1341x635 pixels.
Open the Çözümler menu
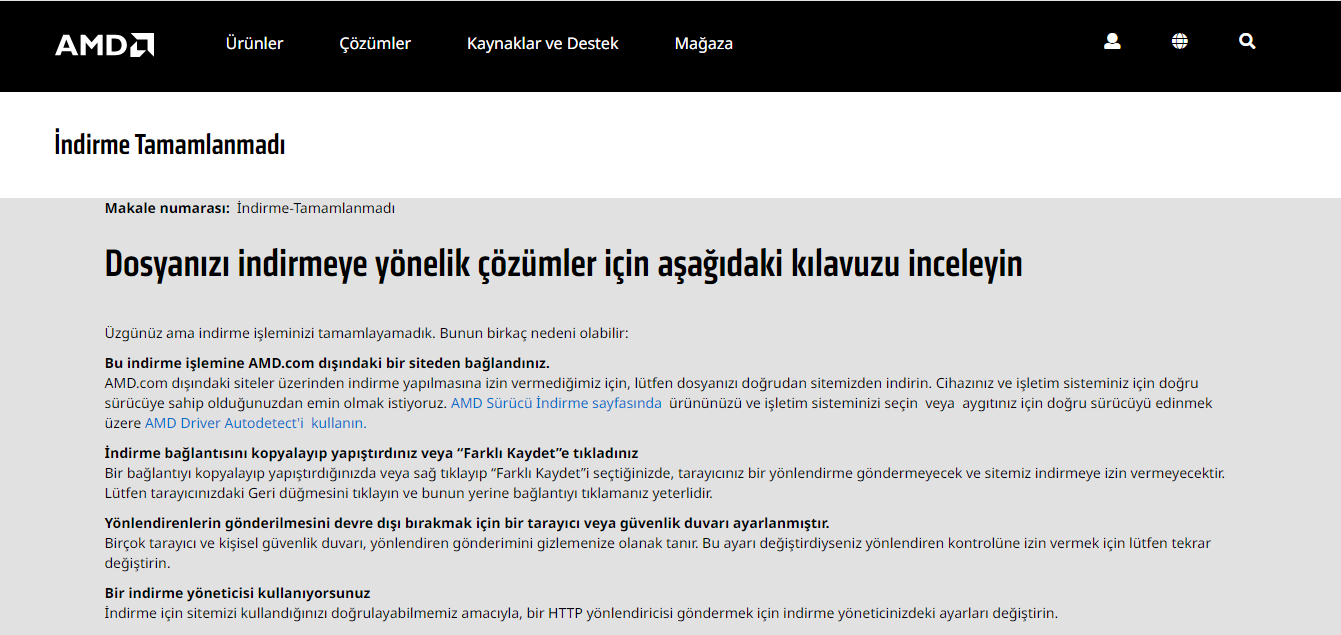coord(375,44)
